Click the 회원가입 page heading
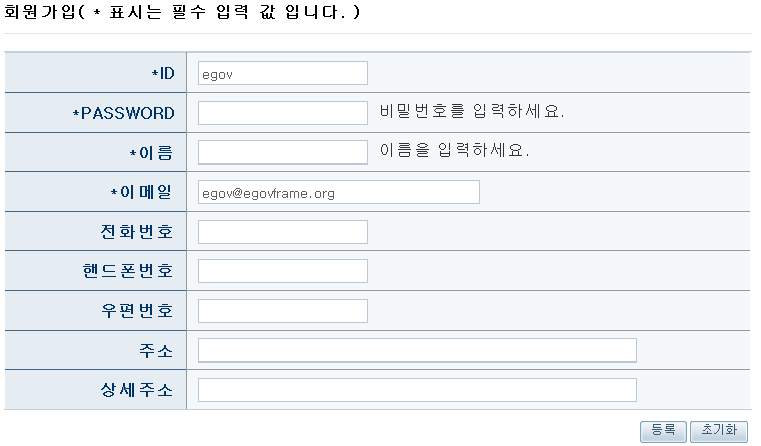Viewport: 761px width, 446px height. tap(40, 12)
